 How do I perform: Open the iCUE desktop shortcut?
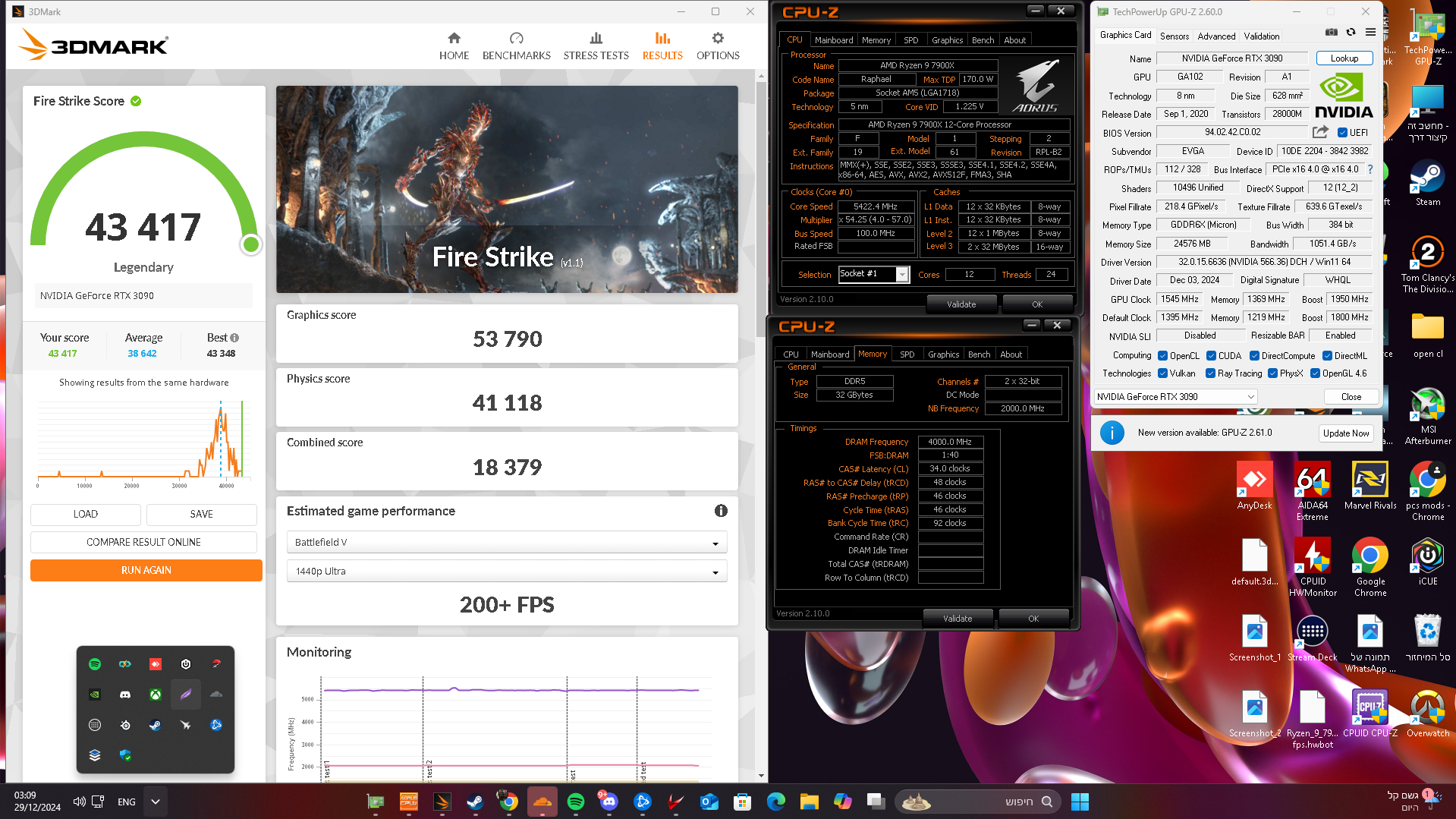[1428, 562]
